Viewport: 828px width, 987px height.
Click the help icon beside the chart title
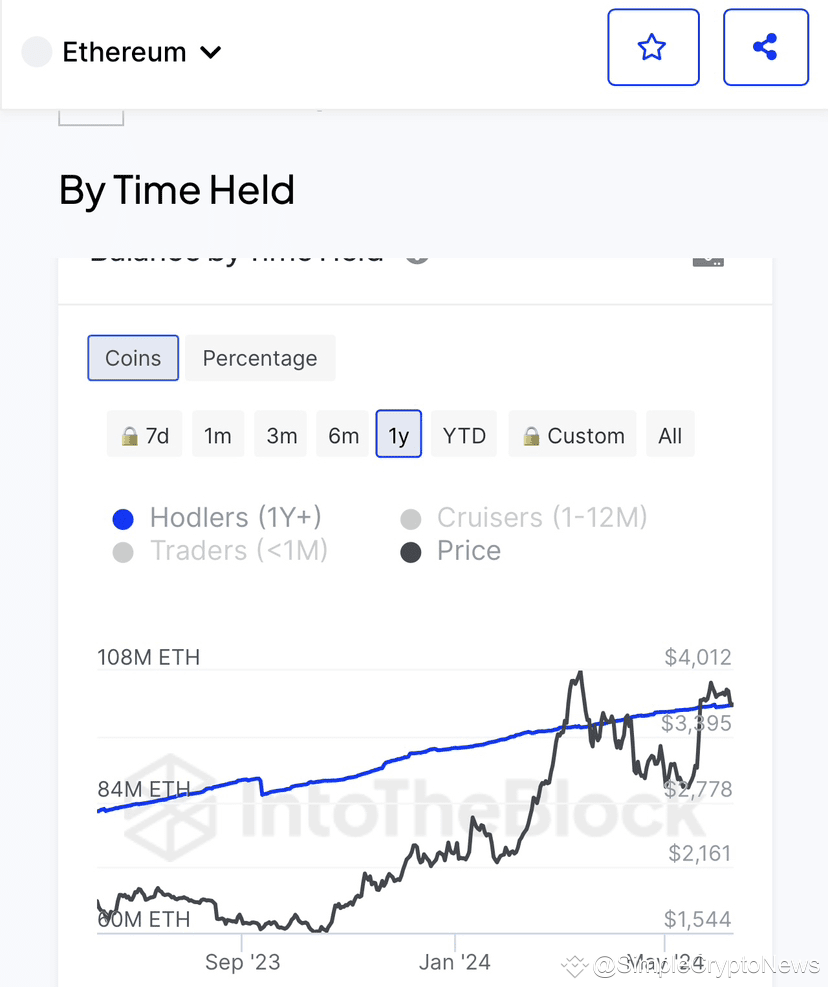click(417, 257)
